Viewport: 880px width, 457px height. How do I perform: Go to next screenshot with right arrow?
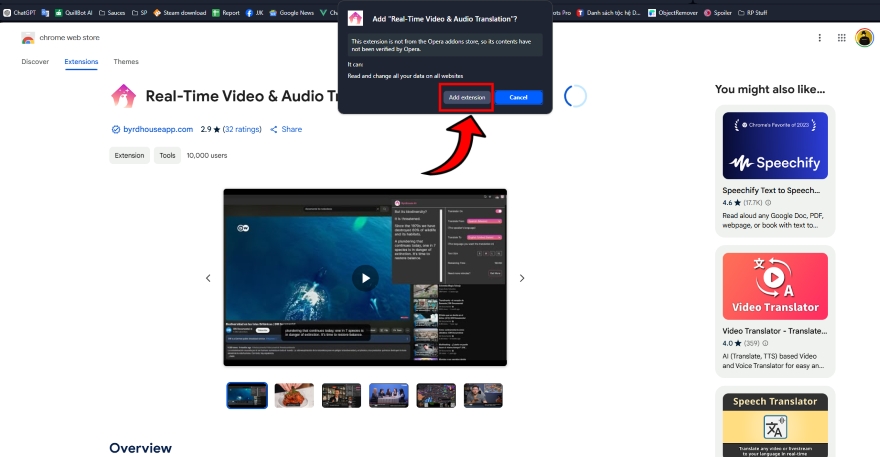pos(522,278)
